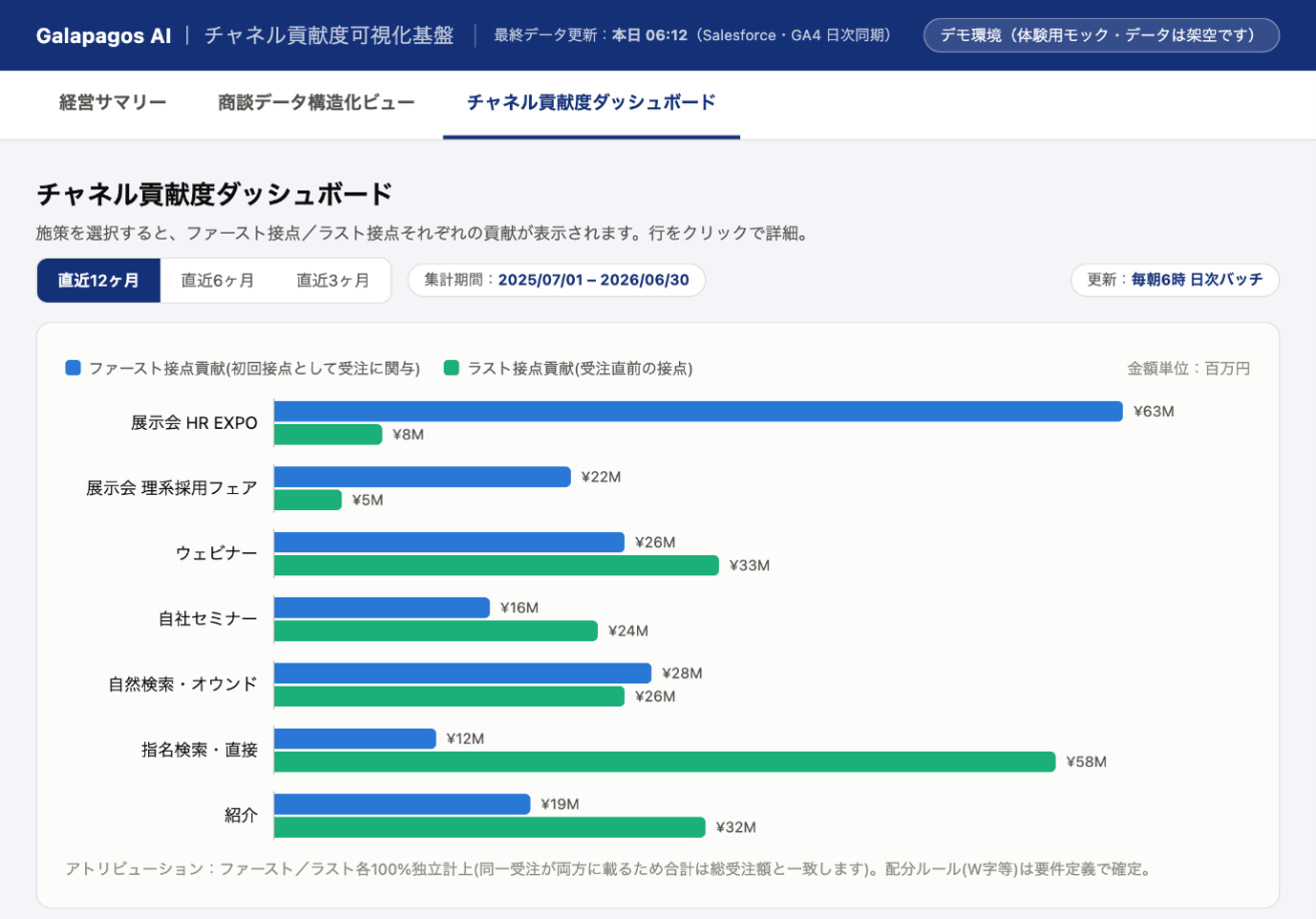Select the 直近12ヶ月 period option
The image size is (1316, 919).
pyautogui.click(x=98, y=281)
